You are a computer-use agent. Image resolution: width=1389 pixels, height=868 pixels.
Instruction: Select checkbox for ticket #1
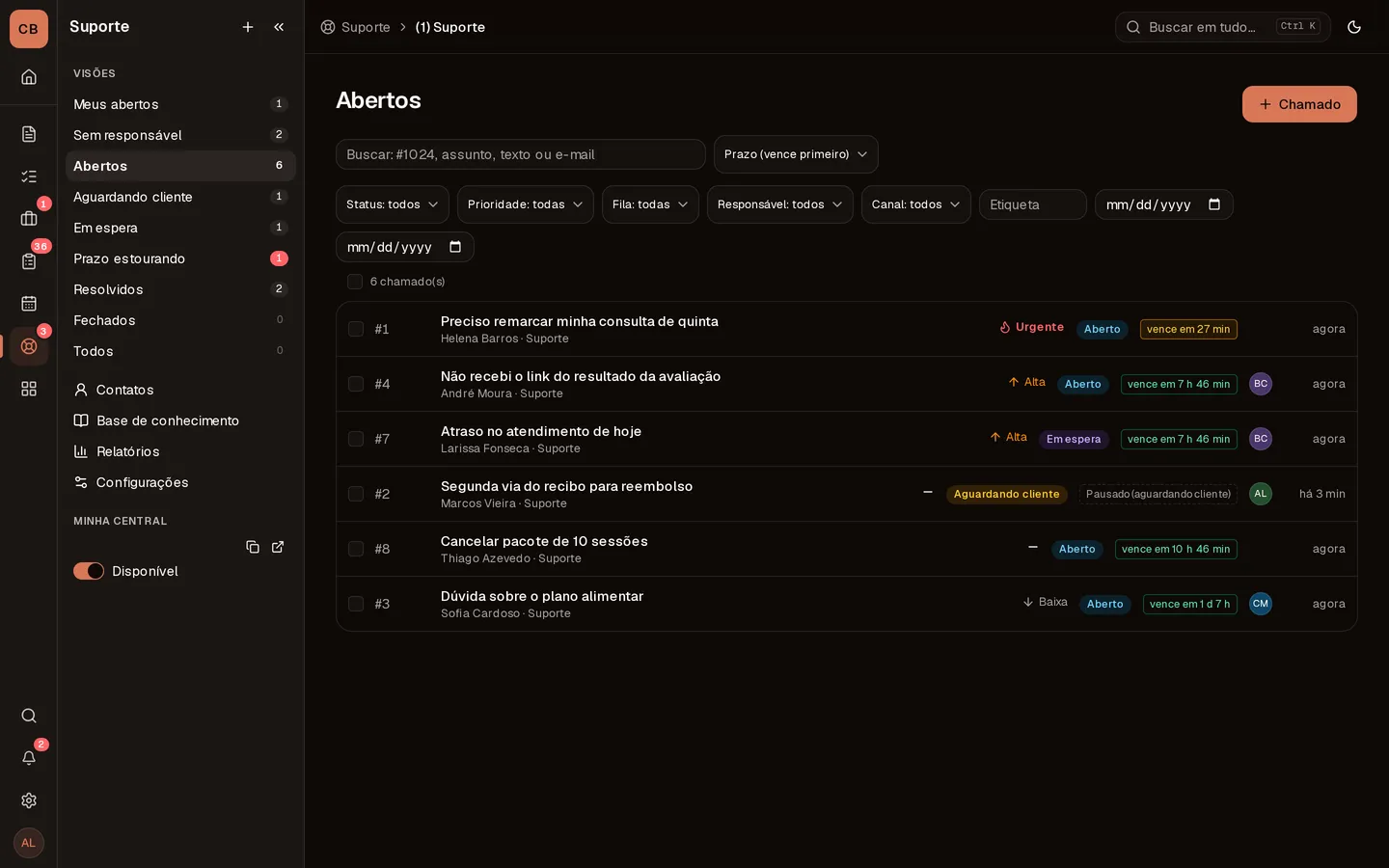coord(356,329)
